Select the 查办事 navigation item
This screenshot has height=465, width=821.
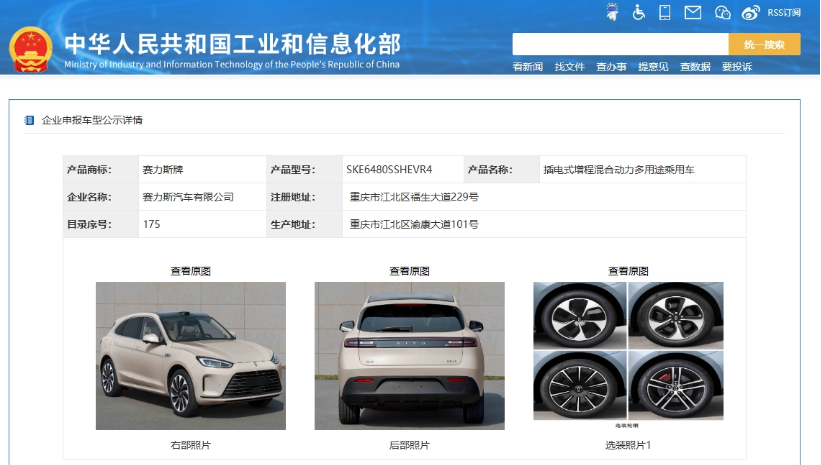point(611,67)
